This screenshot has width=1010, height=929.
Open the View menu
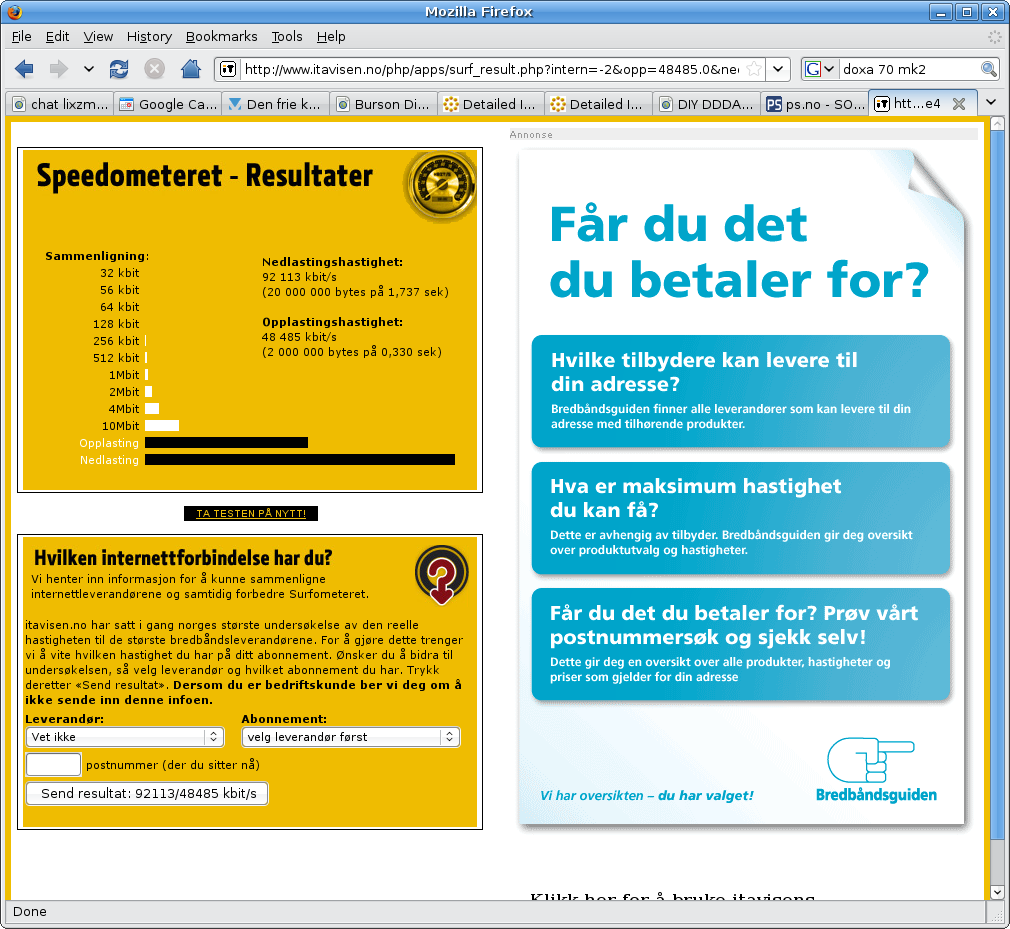click(98, 37)
